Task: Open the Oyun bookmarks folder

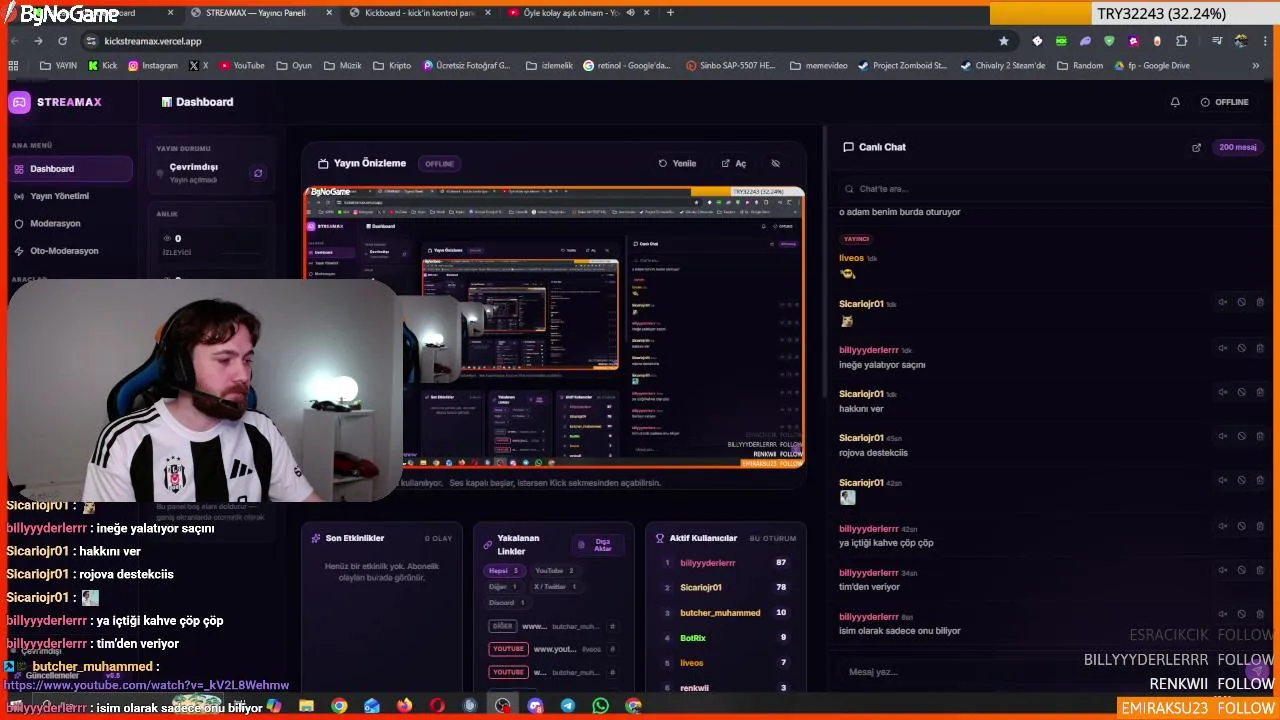Action: [x=293, y=66]
